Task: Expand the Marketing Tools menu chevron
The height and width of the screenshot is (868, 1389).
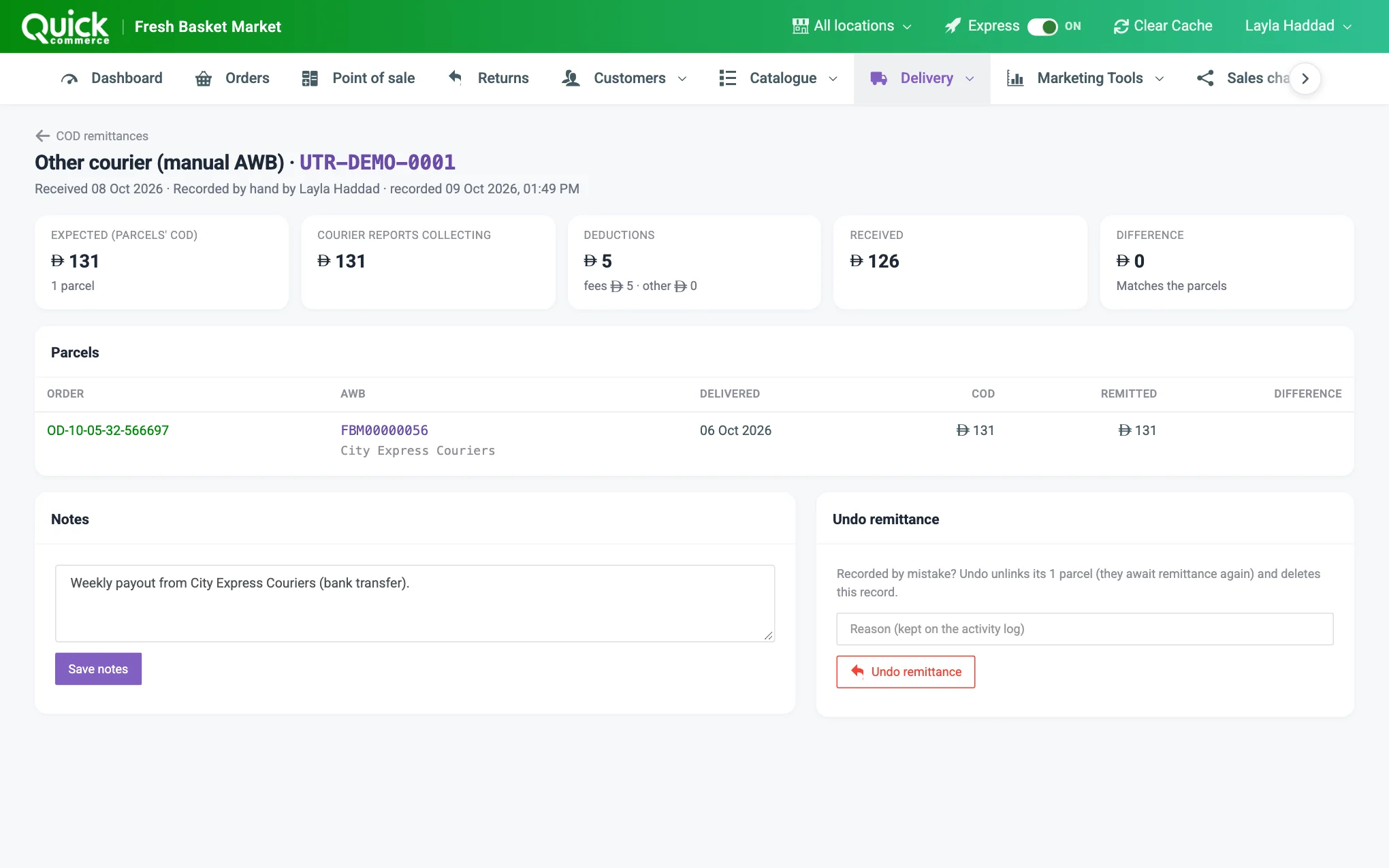Action: coord(1160,79)
